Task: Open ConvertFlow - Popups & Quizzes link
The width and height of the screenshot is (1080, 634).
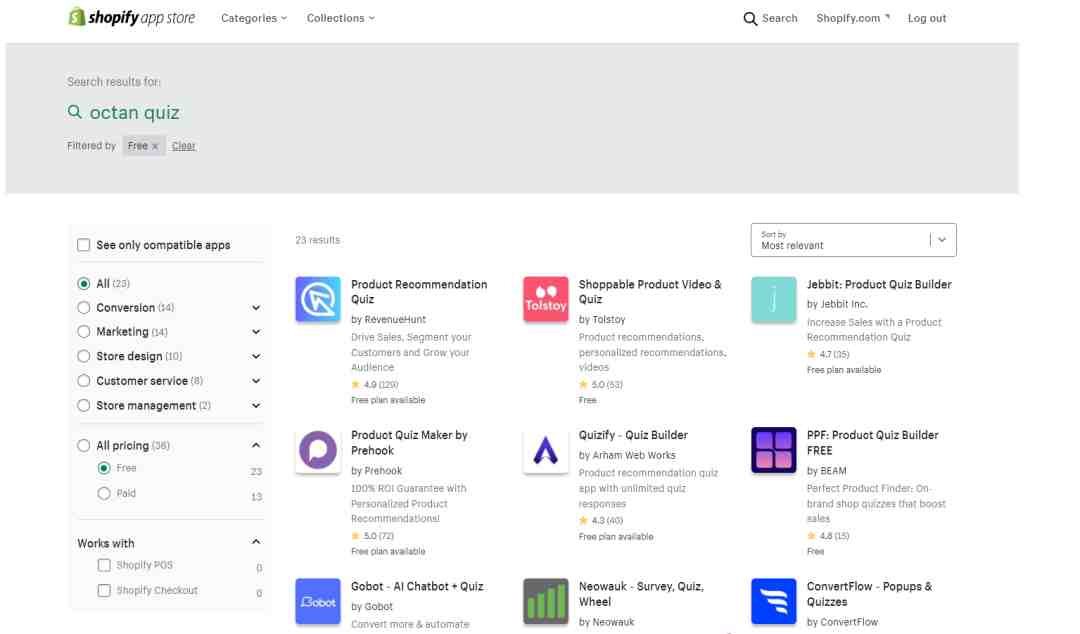Action: coord(869,593)
